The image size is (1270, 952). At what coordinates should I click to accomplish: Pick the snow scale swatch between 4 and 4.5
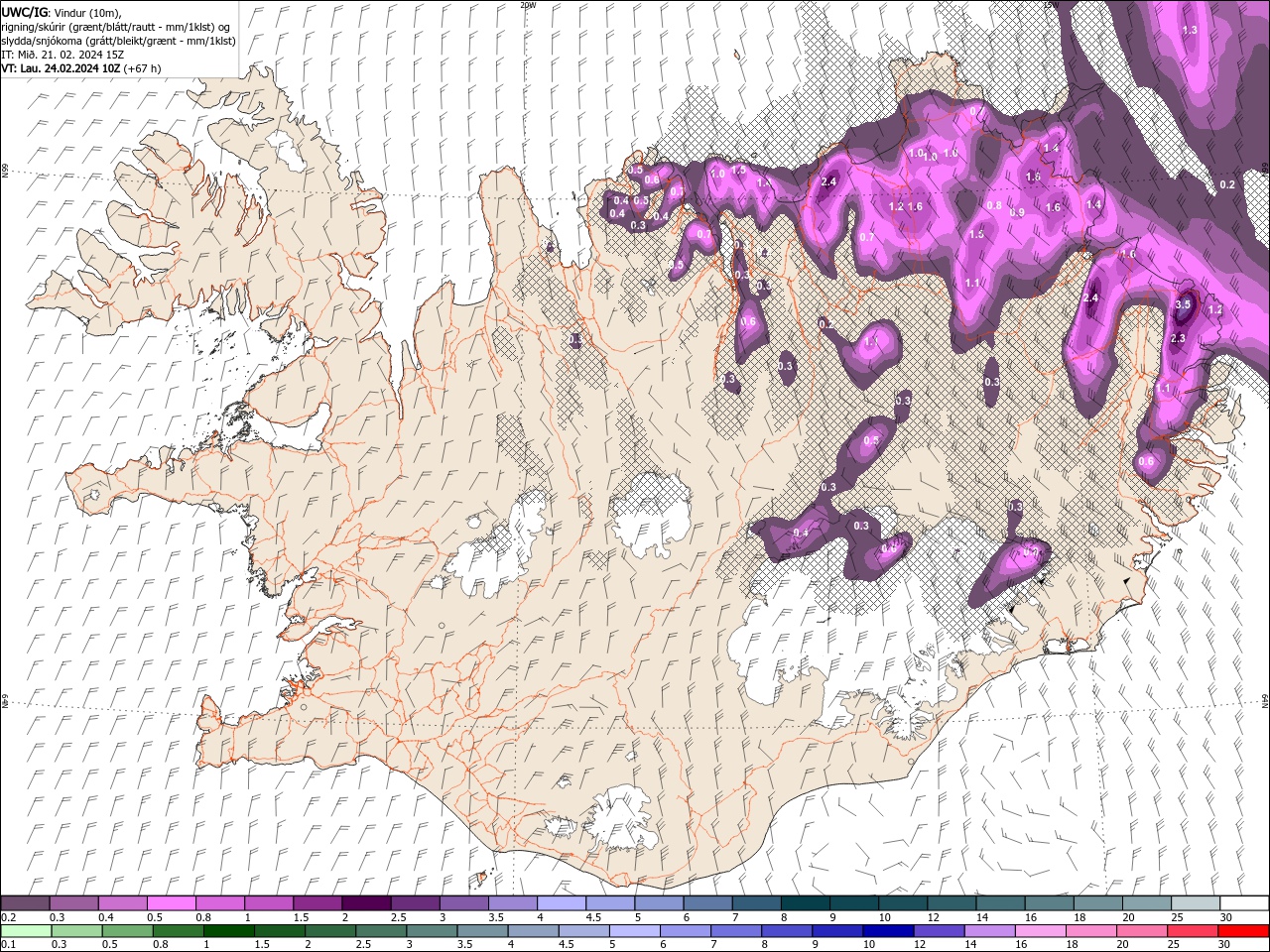click(561, 903)
